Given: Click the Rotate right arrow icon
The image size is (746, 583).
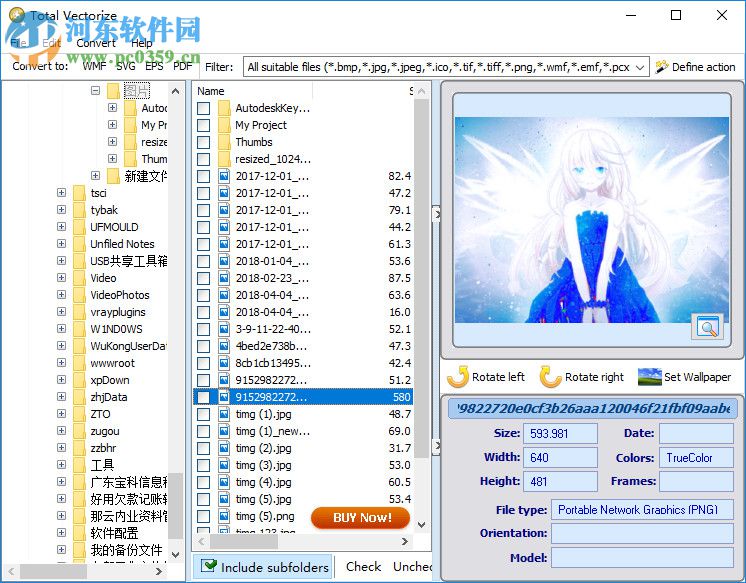Looking at the screenshot, I should pyautogui.click(x=550, y=377).
